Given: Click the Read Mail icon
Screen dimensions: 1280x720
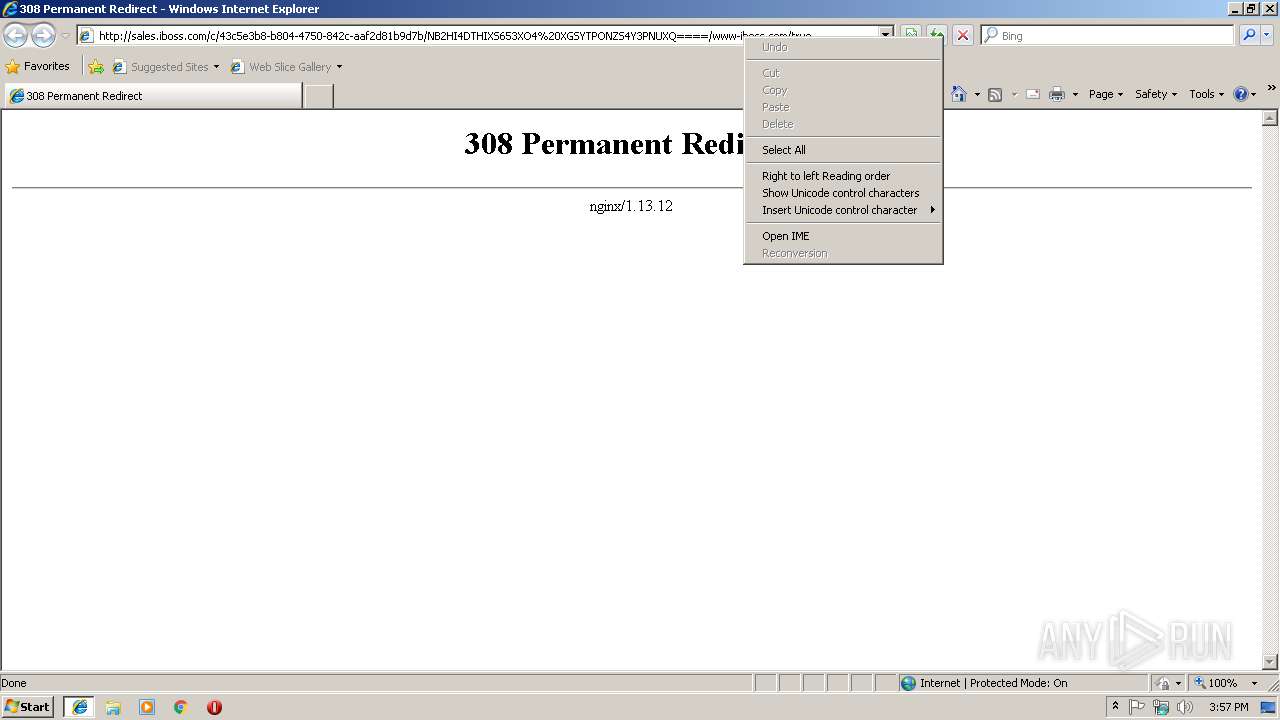Looking at the screenshot, I should tap(1033, 94).
